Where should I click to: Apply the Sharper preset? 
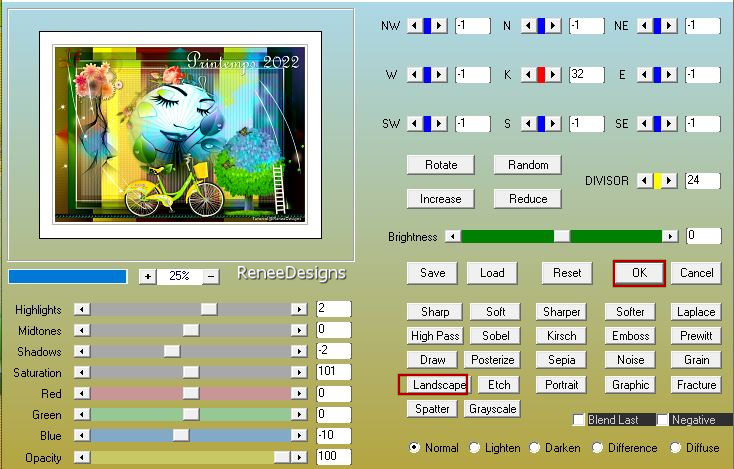561,312
